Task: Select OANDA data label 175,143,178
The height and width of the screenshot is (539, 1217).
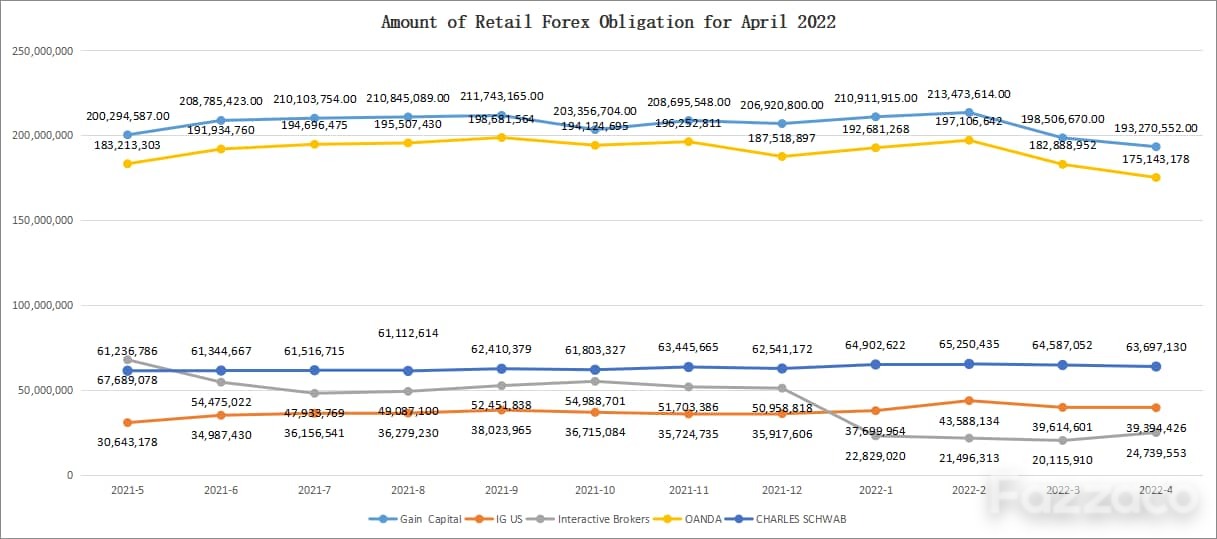Action: point(1156,158)
